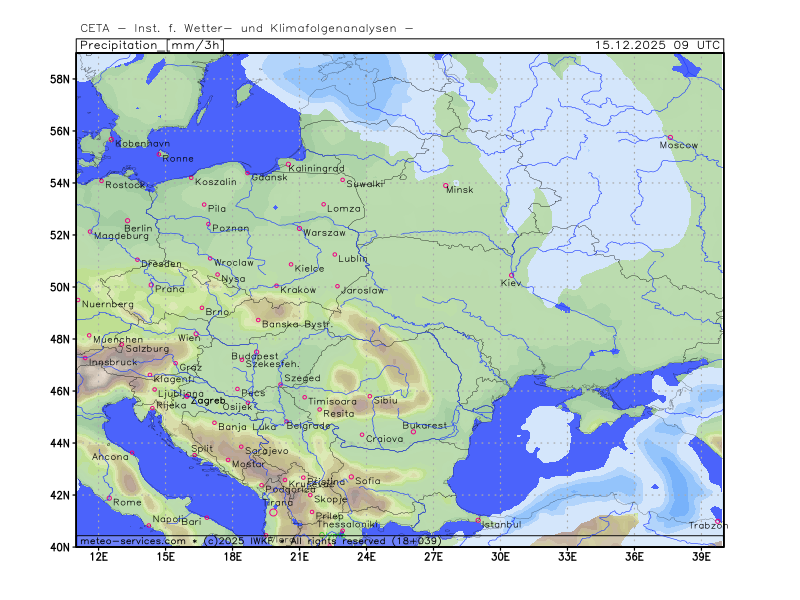Viewport: 800px width, 600px height.
Task: Click the Craiova city label
Action: point(385,438)
